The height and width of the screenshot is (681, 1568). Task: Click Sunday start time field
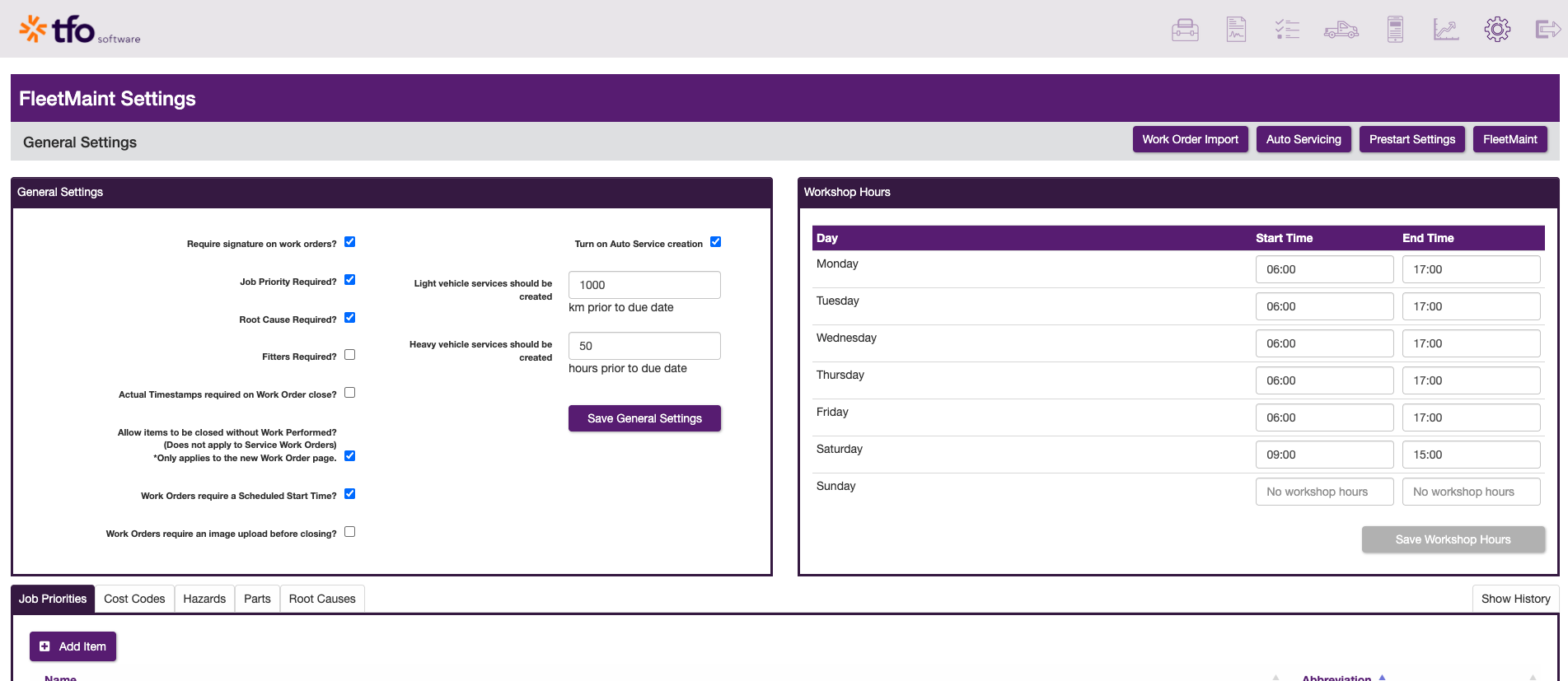(x=1325, y=492)
